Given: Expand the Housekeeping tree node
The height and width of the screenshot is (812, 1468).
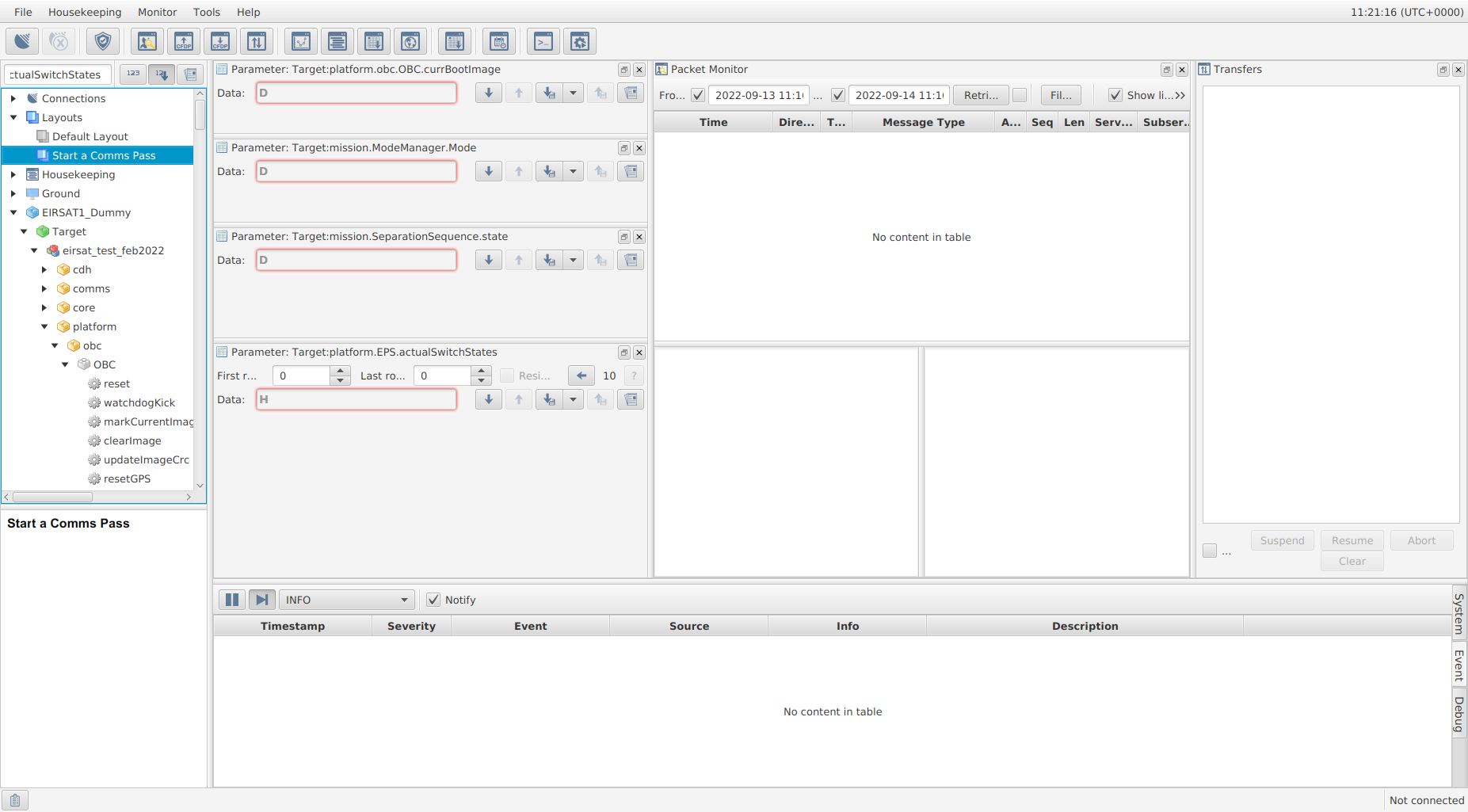Looking at the screenshot, I should click(13, 174).
